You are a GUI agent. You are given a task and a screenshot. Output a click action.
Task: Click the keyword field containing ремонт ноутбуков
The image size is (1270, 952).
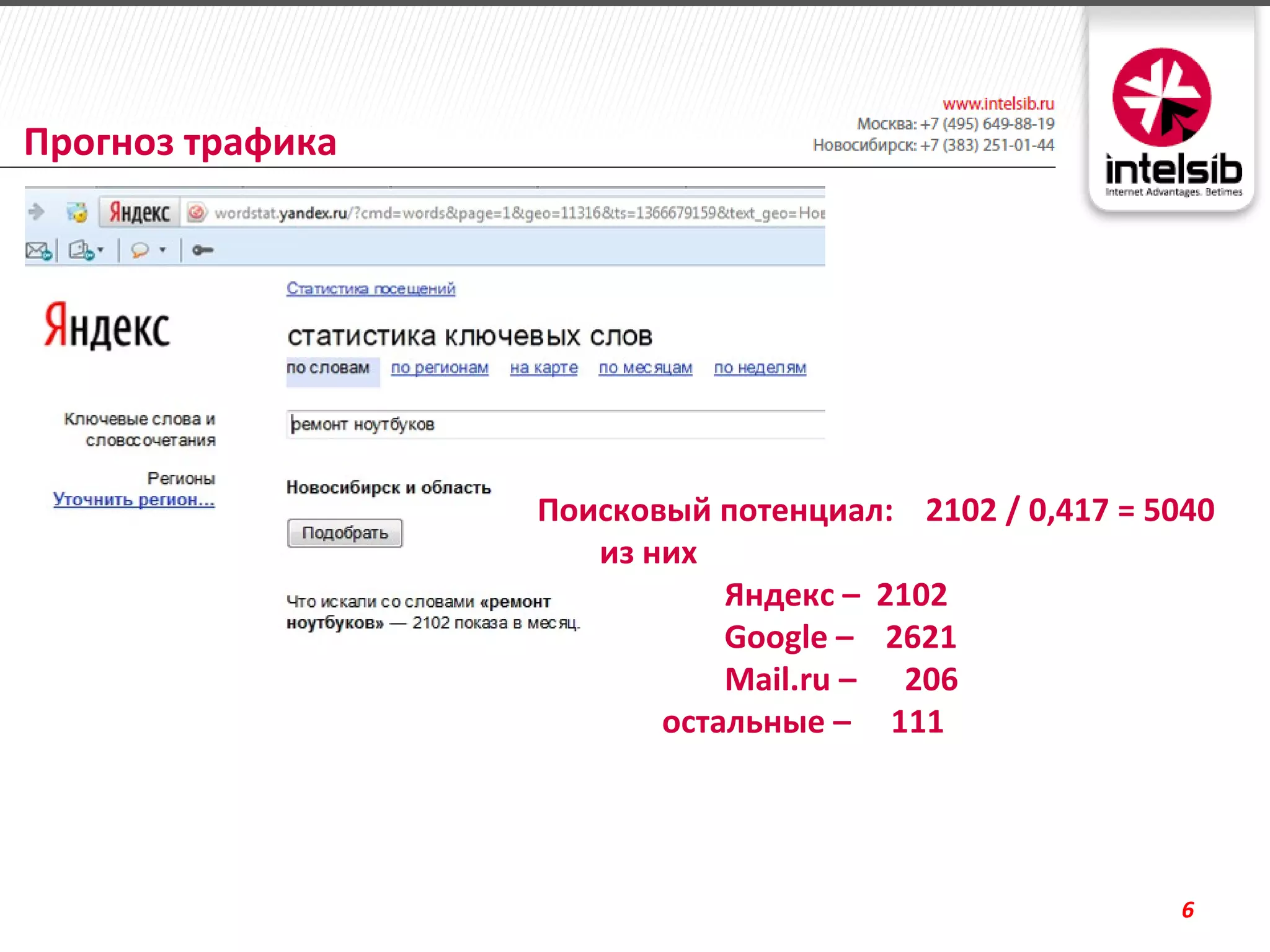[x=556, y=425]
